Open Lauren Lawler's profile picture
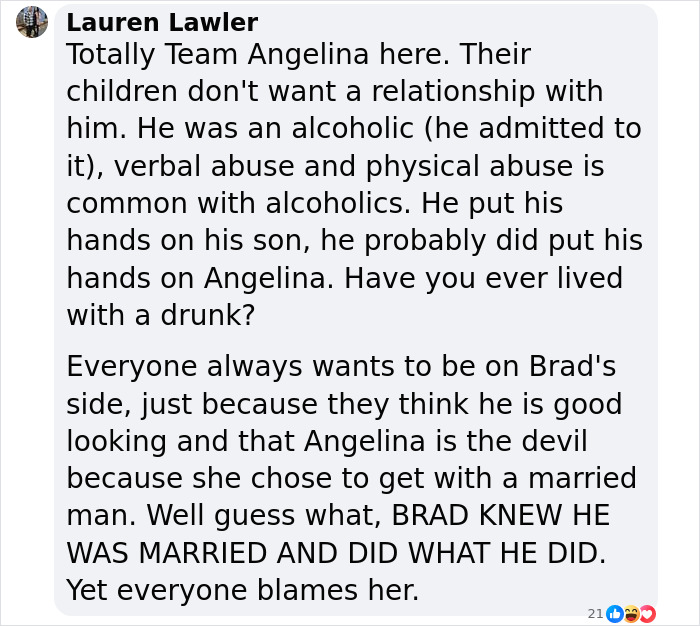Viewport: 700px width, 626px height. (x=32, y=22)
